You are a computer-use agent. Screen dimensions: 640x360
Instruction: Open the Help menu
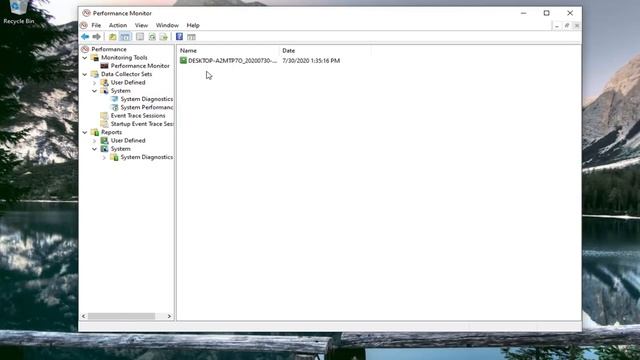193,25
